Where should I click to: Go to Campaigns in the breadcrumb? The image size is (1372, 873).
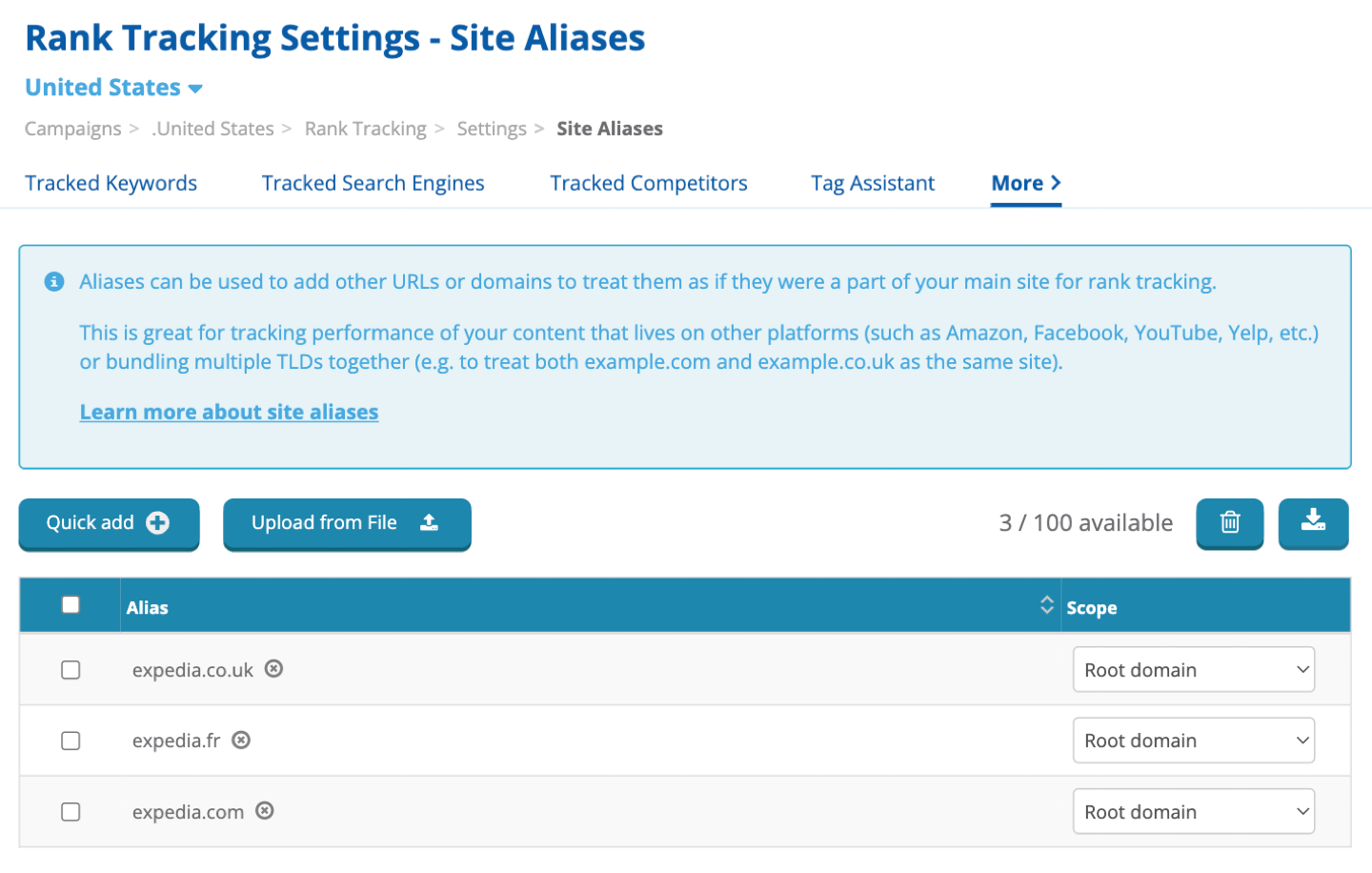coord(72,129)
